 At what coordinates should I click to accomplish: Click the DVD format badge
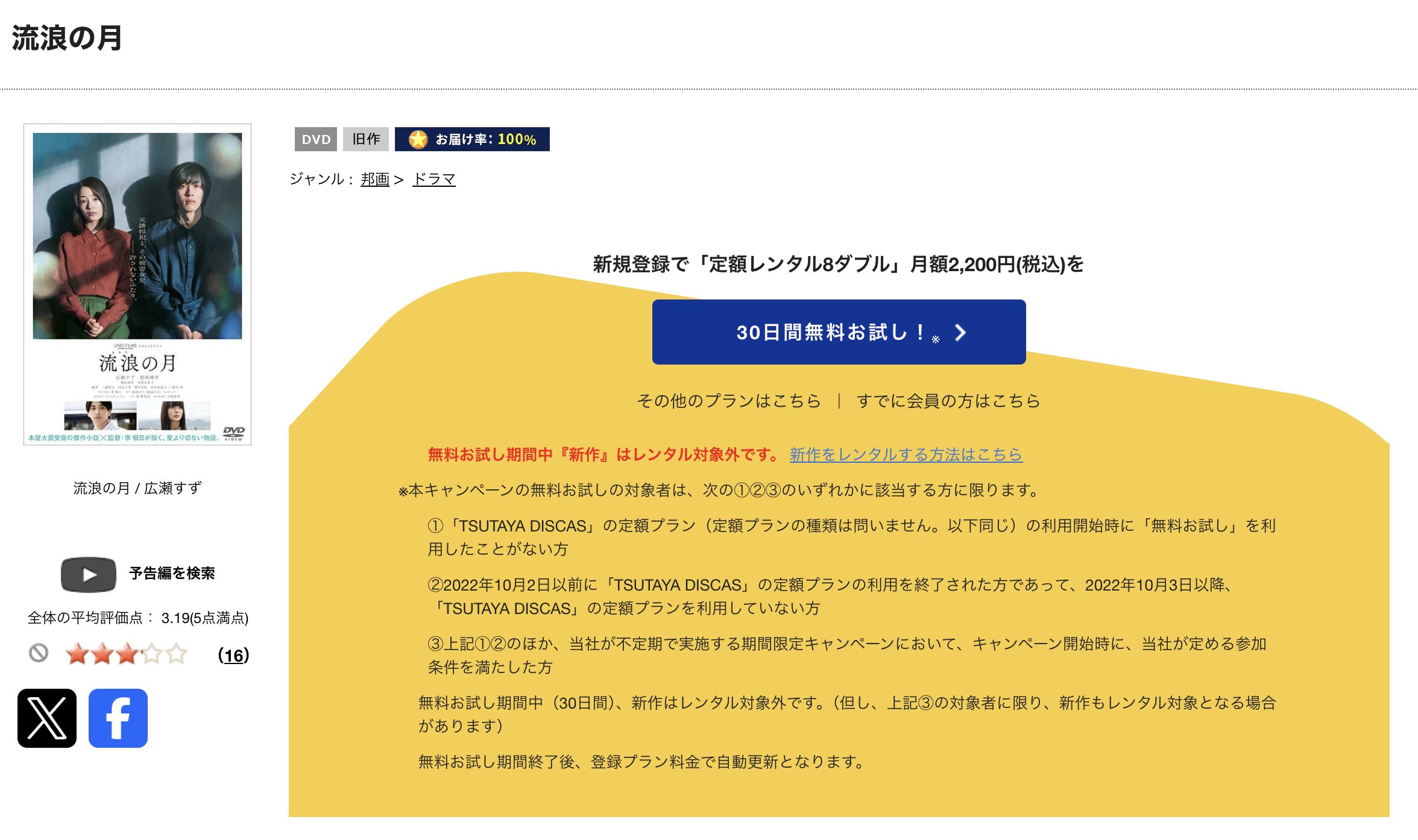(x=316, y=139)
